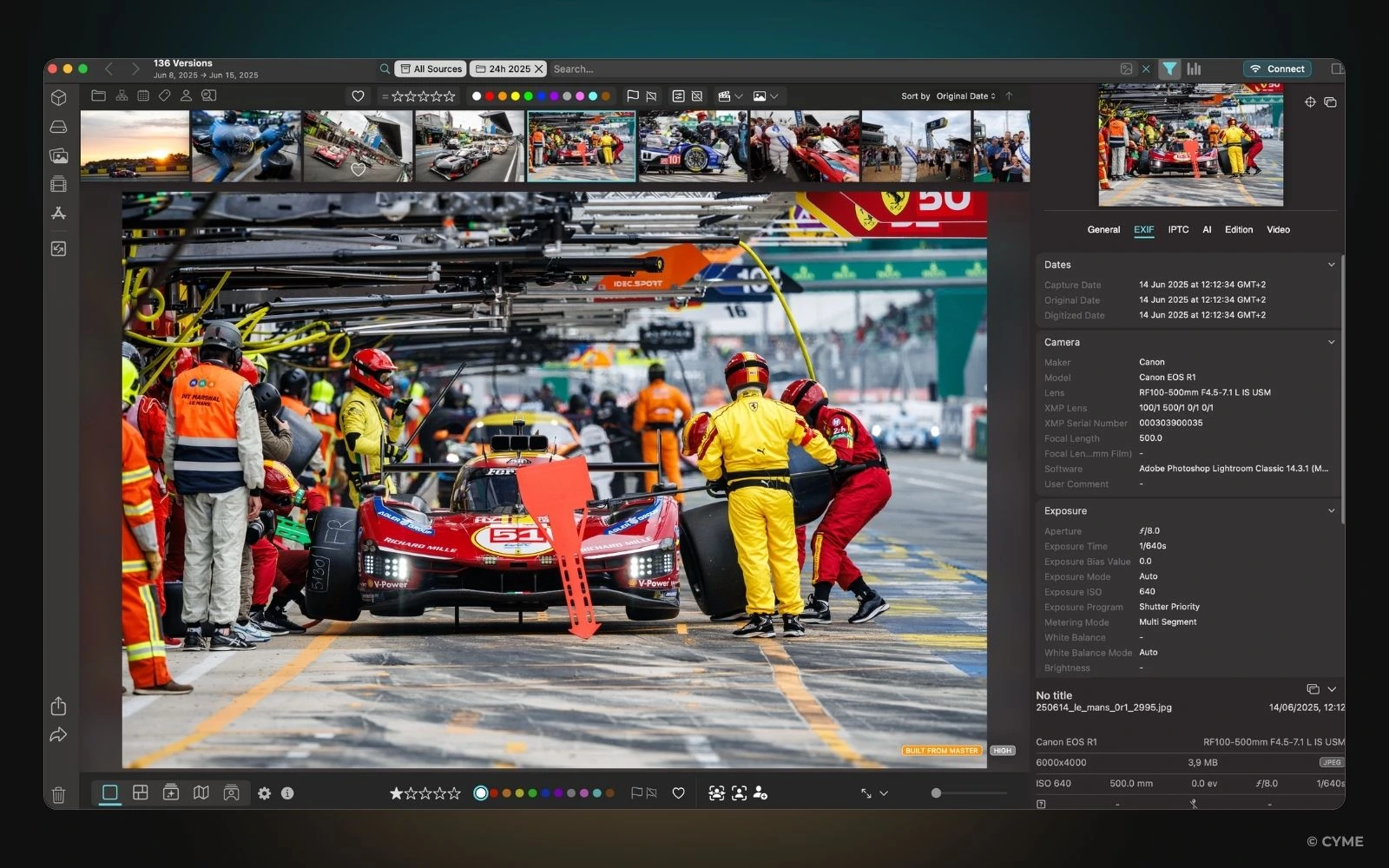Open the settings gear in the bottom toolbar

point(264,793)
